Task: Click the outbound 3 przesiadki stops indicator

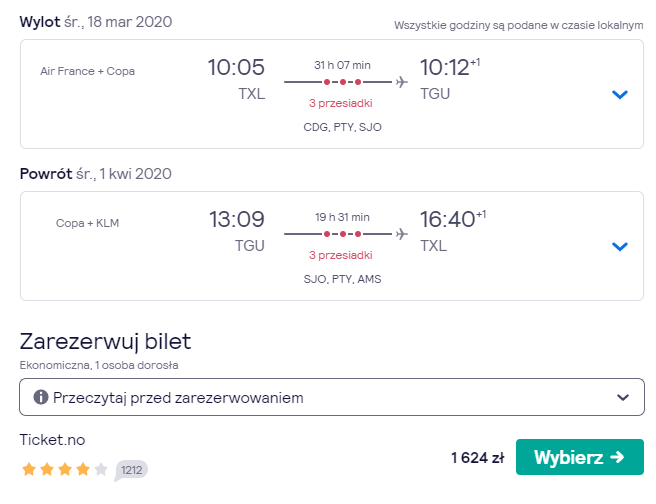Action: coord(341,103)
